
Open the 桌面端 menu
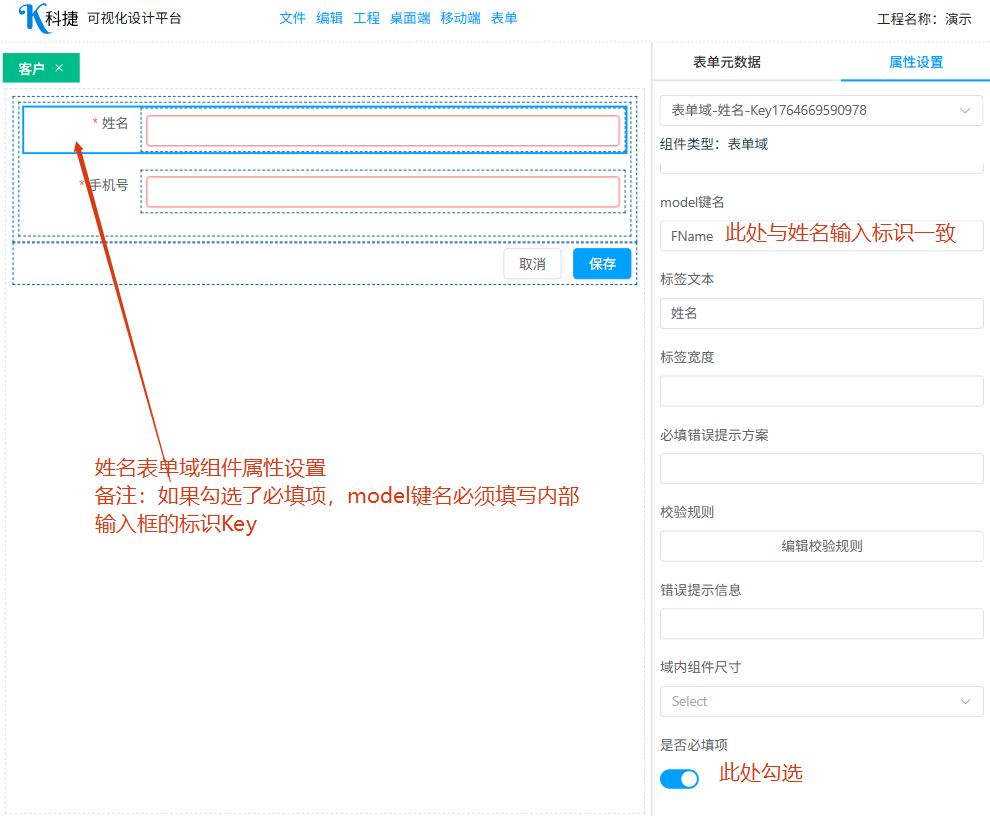410,18
